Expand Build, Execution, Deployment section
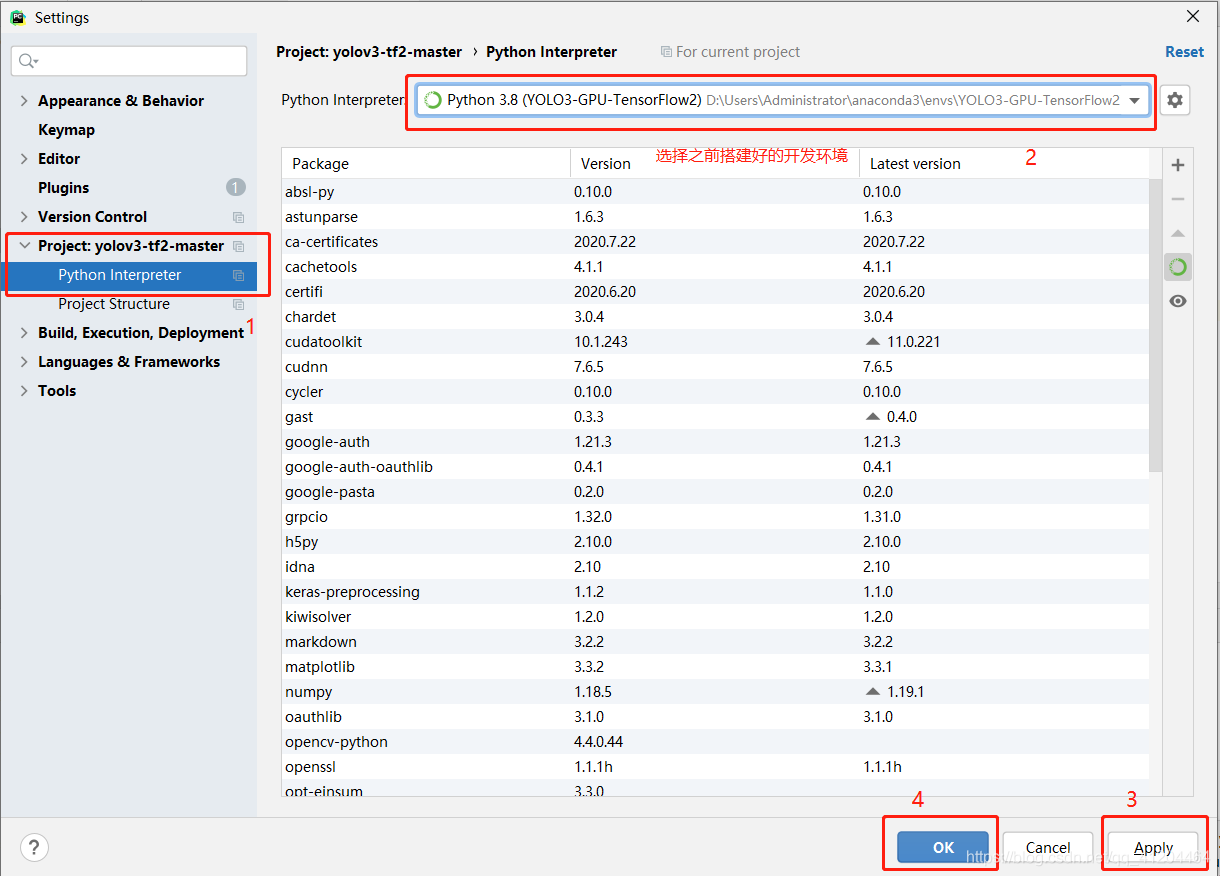Viewport: 1220px width, 876px height. point(24,333)
